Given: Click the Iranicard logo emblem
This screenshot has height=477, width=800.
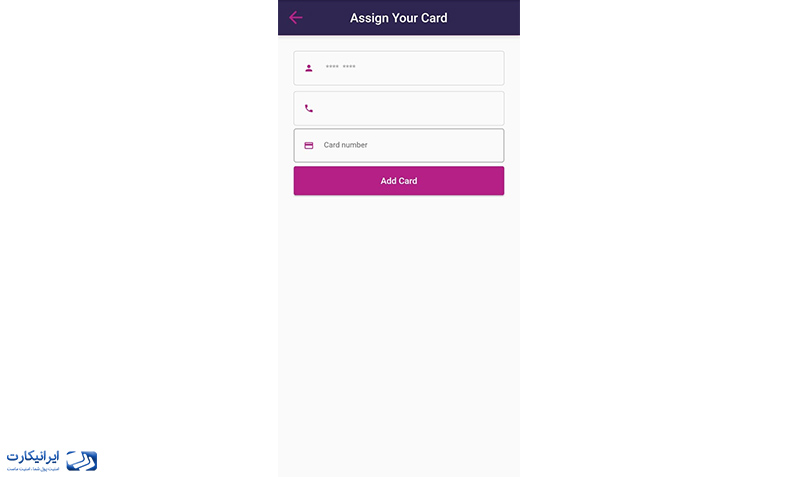Looking at the screenshot, I should click(x=82, y=460).
